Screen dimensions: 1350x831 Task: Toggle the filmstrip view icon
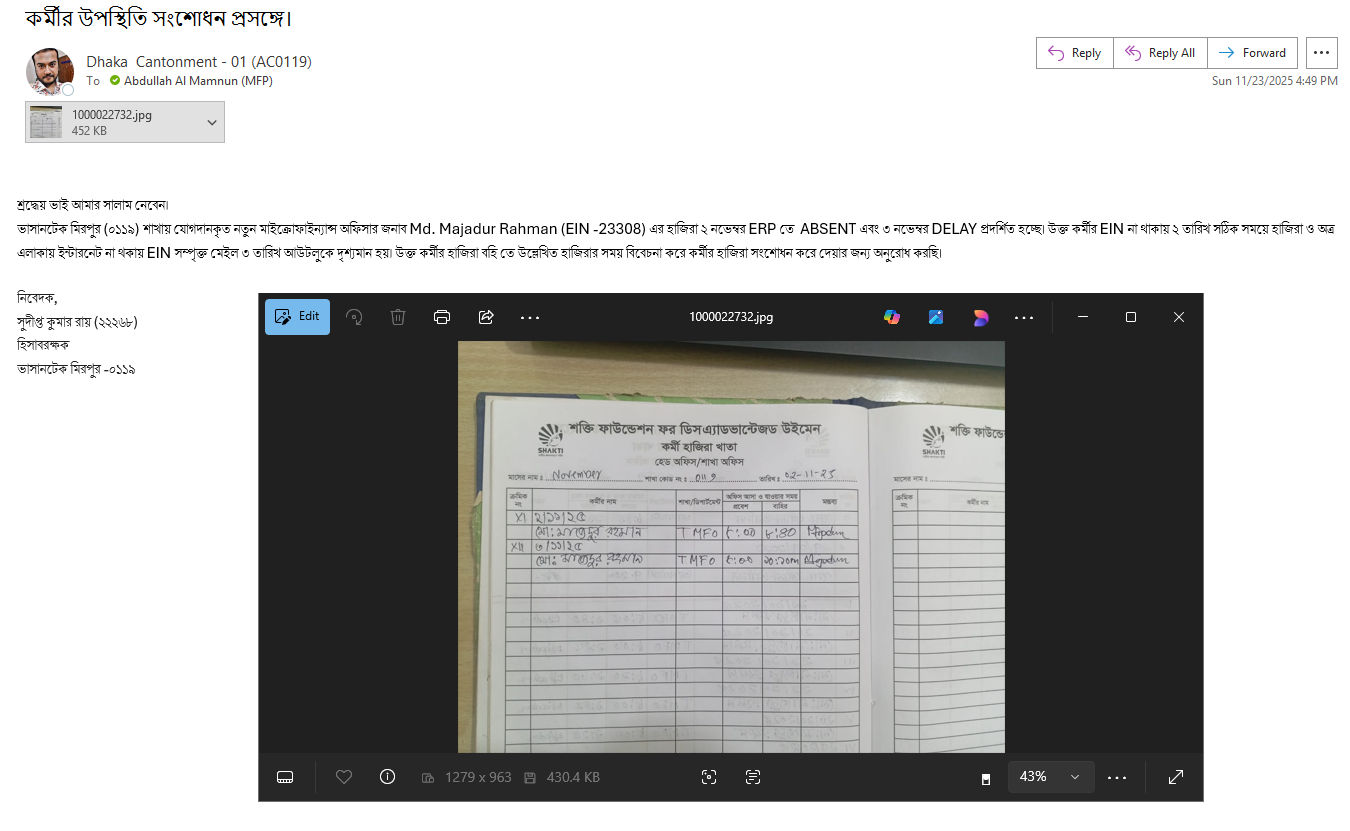(x=285, y=777)
